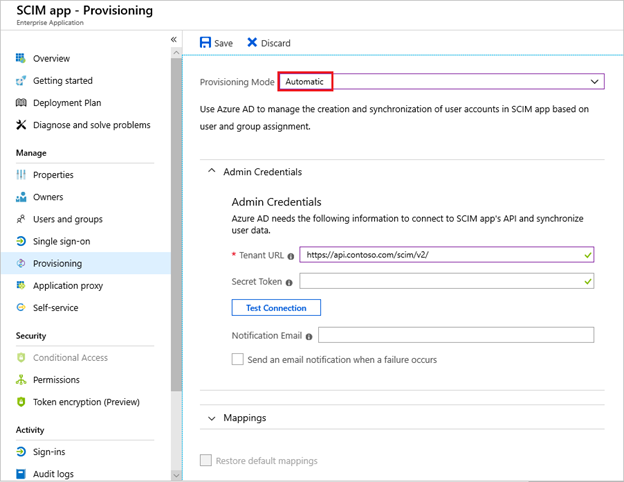Click the Save floppy disk icon
Image resolution: width=624 pixels, height=482 pixels.
pos(205,43)
